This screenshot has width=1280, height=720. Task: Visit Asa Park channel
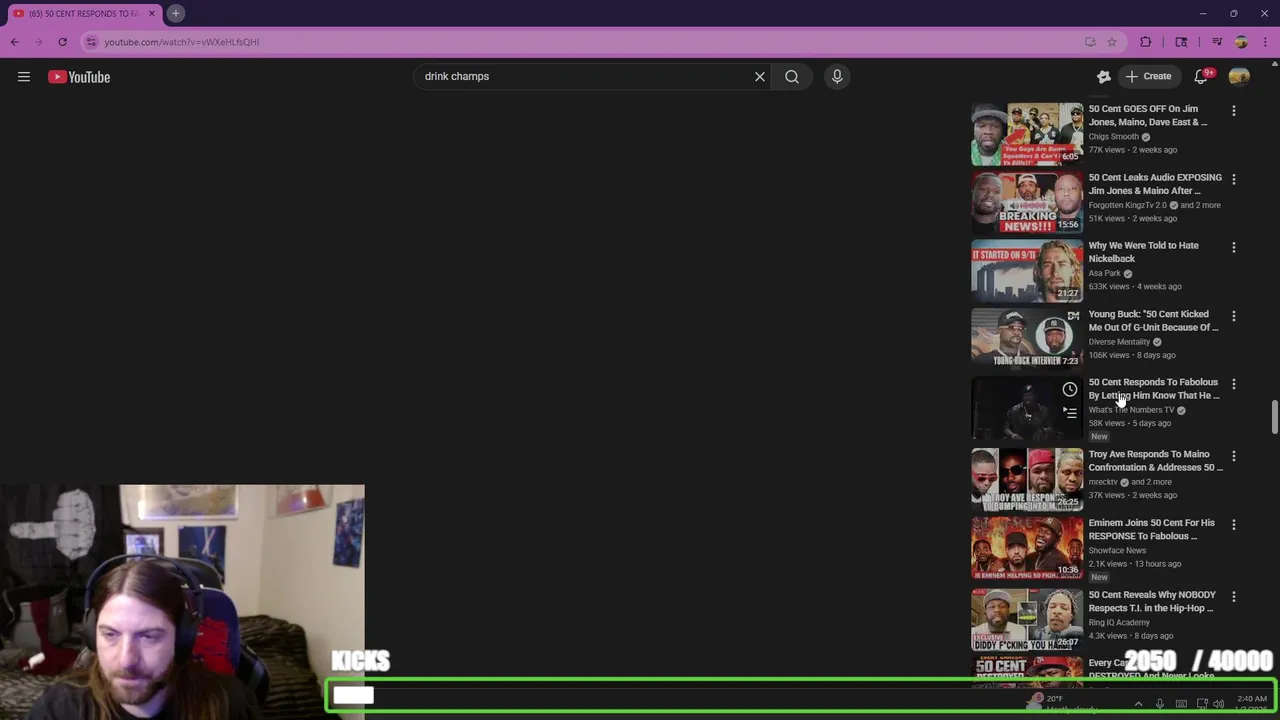[x=1104, y=273]
